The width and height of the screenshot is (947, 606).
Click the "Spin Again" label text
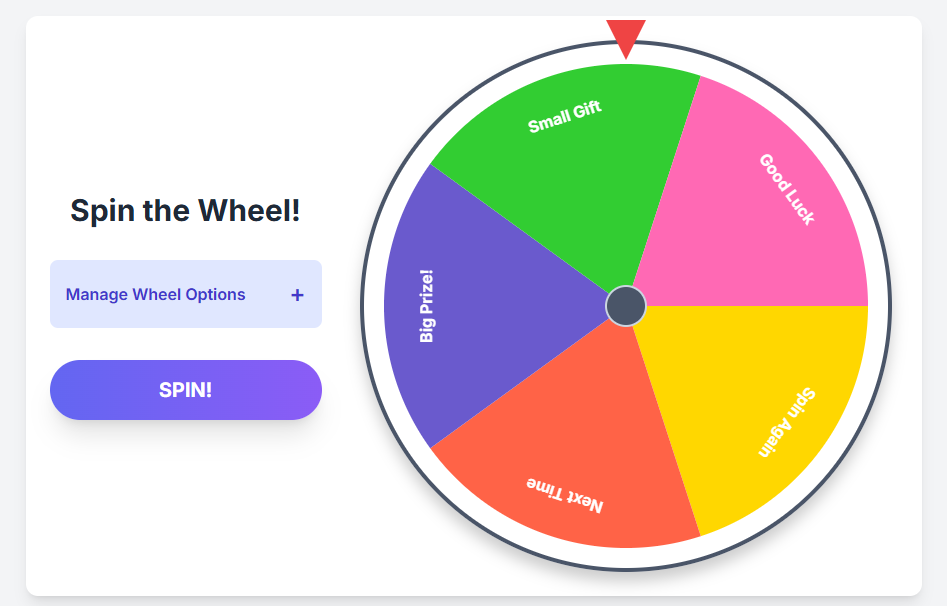pyautogui.click(x=788, y=422)
